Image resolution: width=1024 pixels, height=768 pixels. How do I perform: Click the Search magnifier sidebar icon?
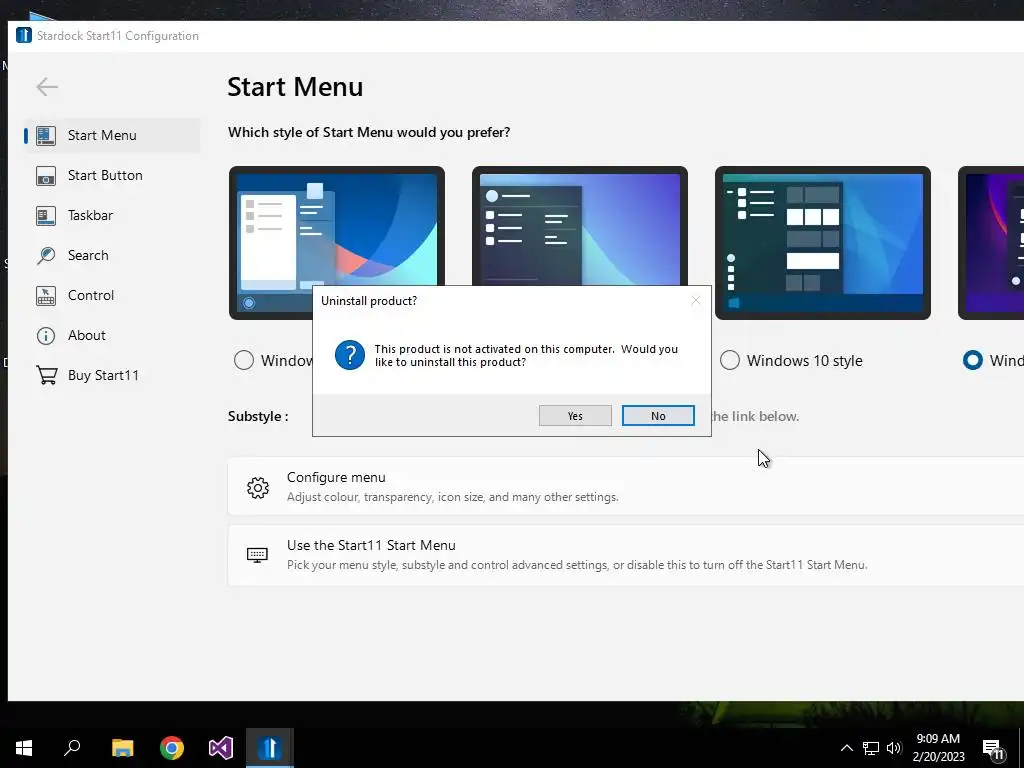46,255
